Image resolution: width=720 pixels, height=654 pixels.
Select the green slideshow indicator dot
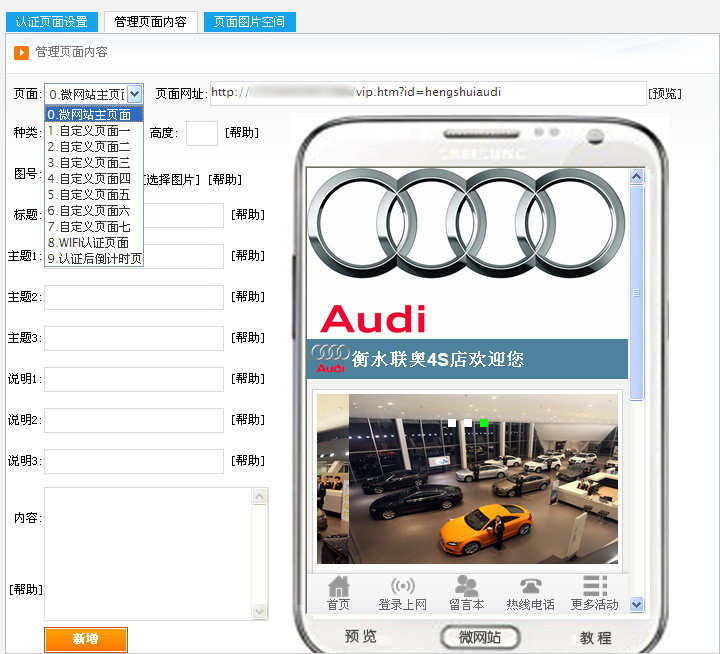[x=484, y=423]
